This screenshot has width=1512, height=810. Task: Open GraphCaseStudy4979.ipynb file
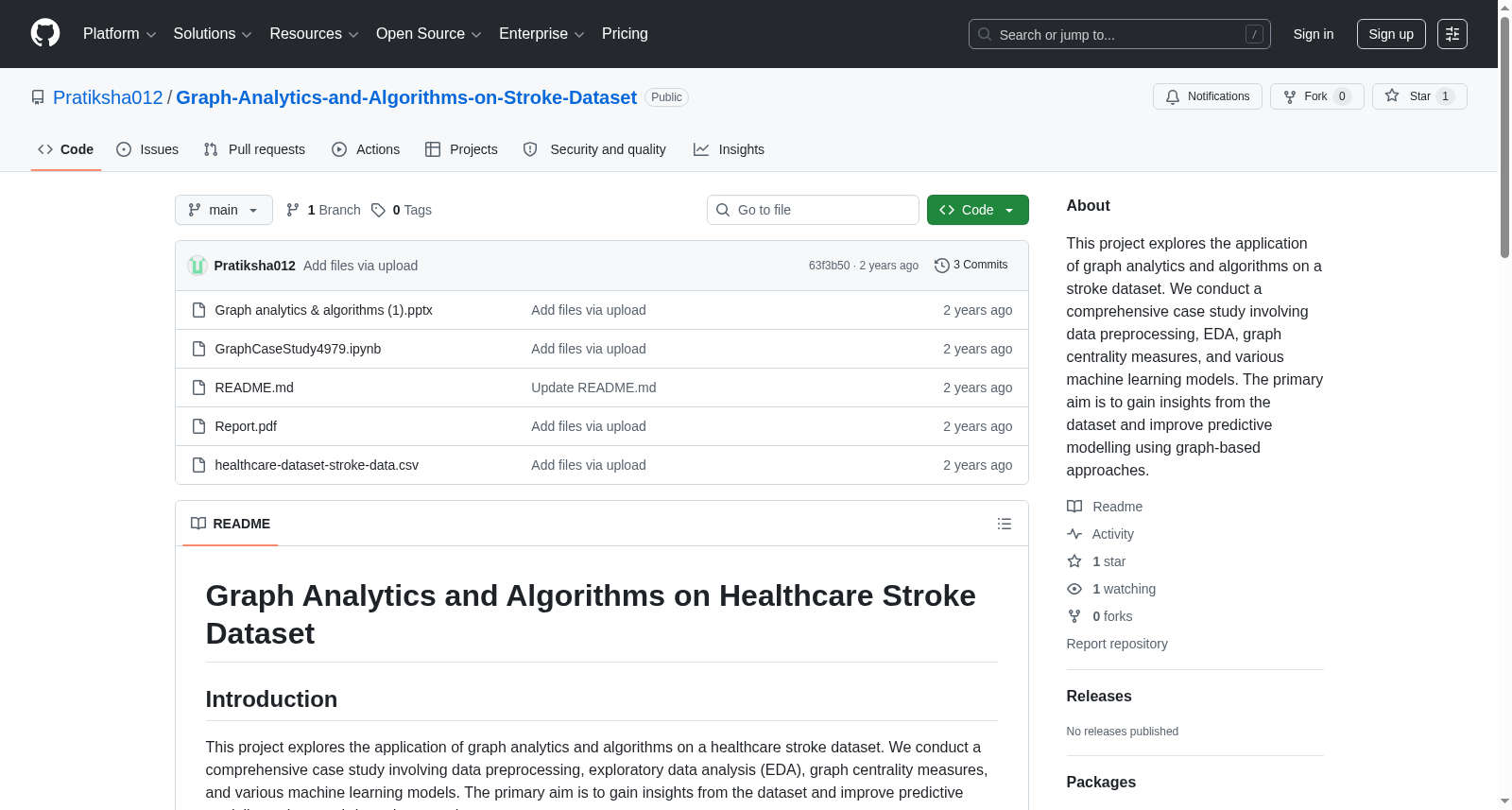tap(298, 349)
